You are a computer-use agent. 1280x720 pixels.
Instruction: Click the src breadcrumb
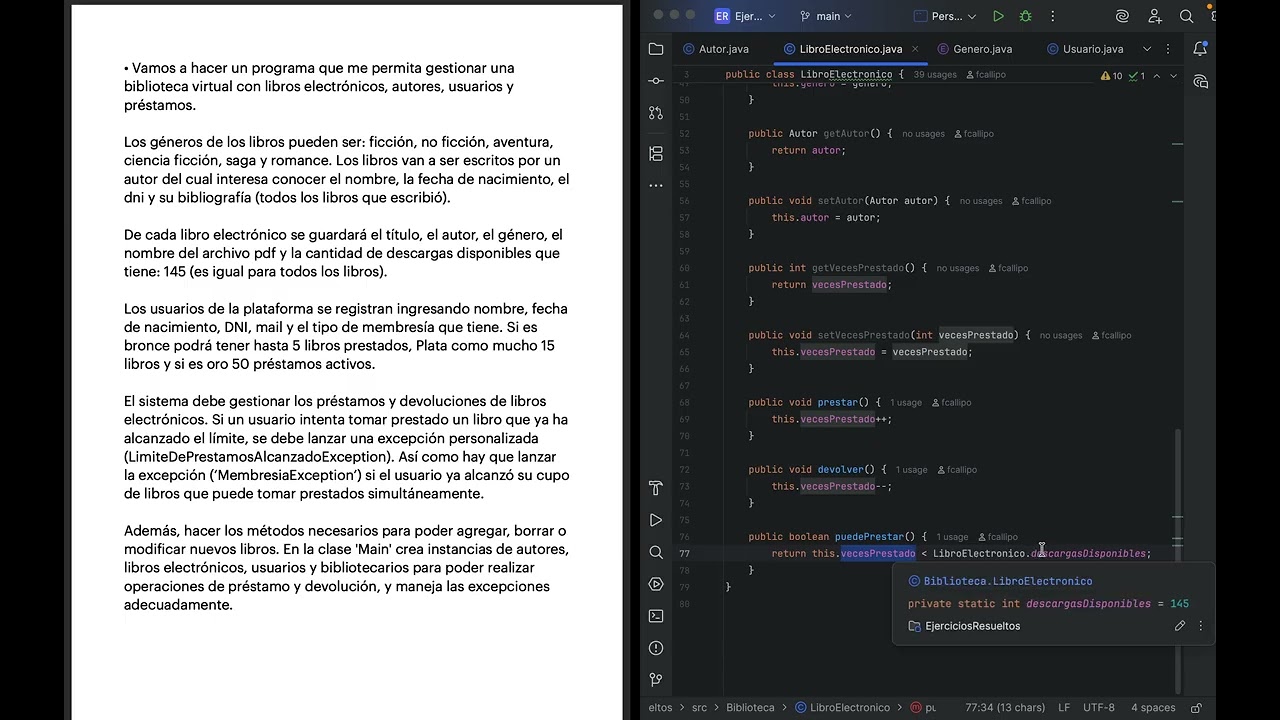[699, 707]
